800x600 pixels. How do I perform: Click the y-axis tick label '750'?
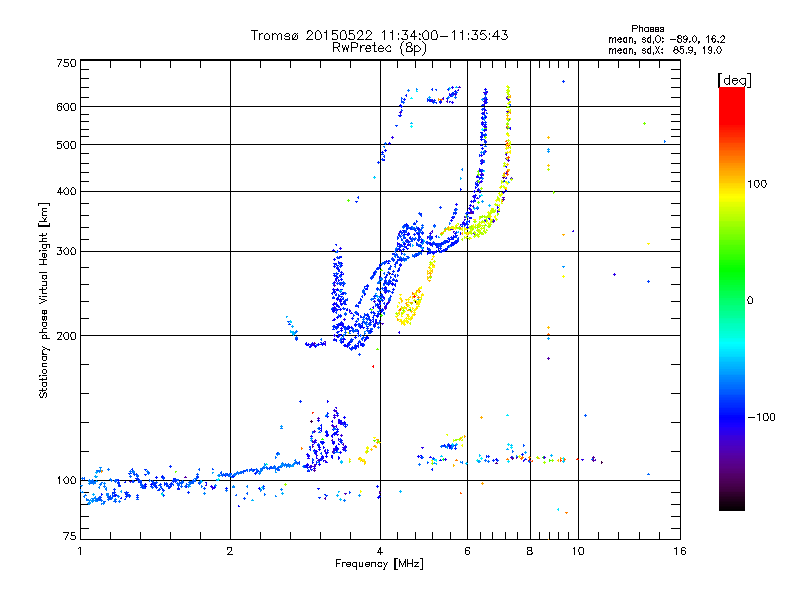[x=66, y=63]
